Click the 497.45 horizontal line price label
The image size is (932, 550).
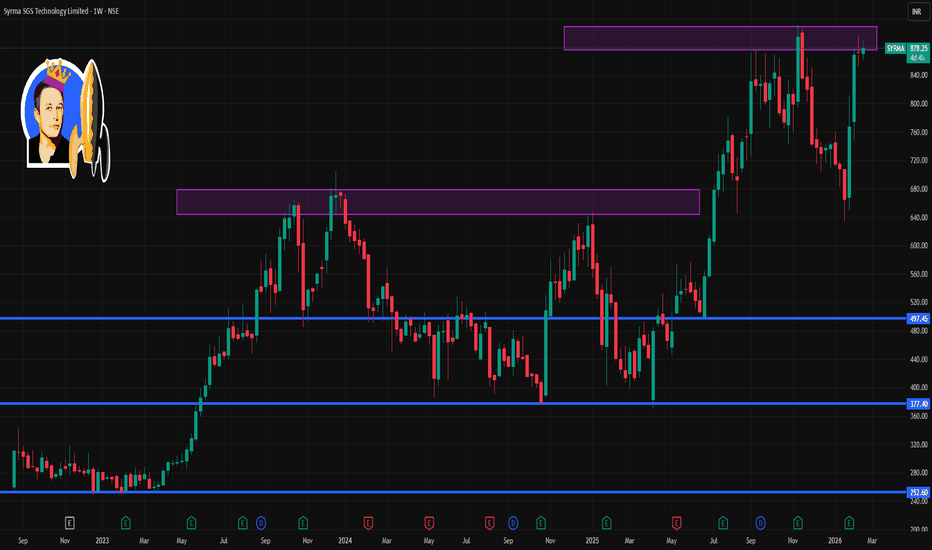tap(918, 319)
